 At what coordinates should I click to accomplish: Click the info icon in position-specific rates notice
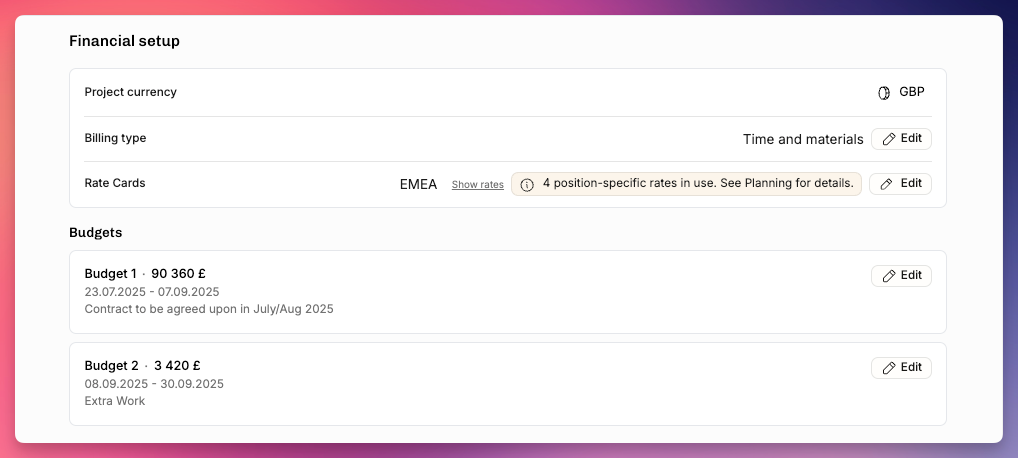527,184
